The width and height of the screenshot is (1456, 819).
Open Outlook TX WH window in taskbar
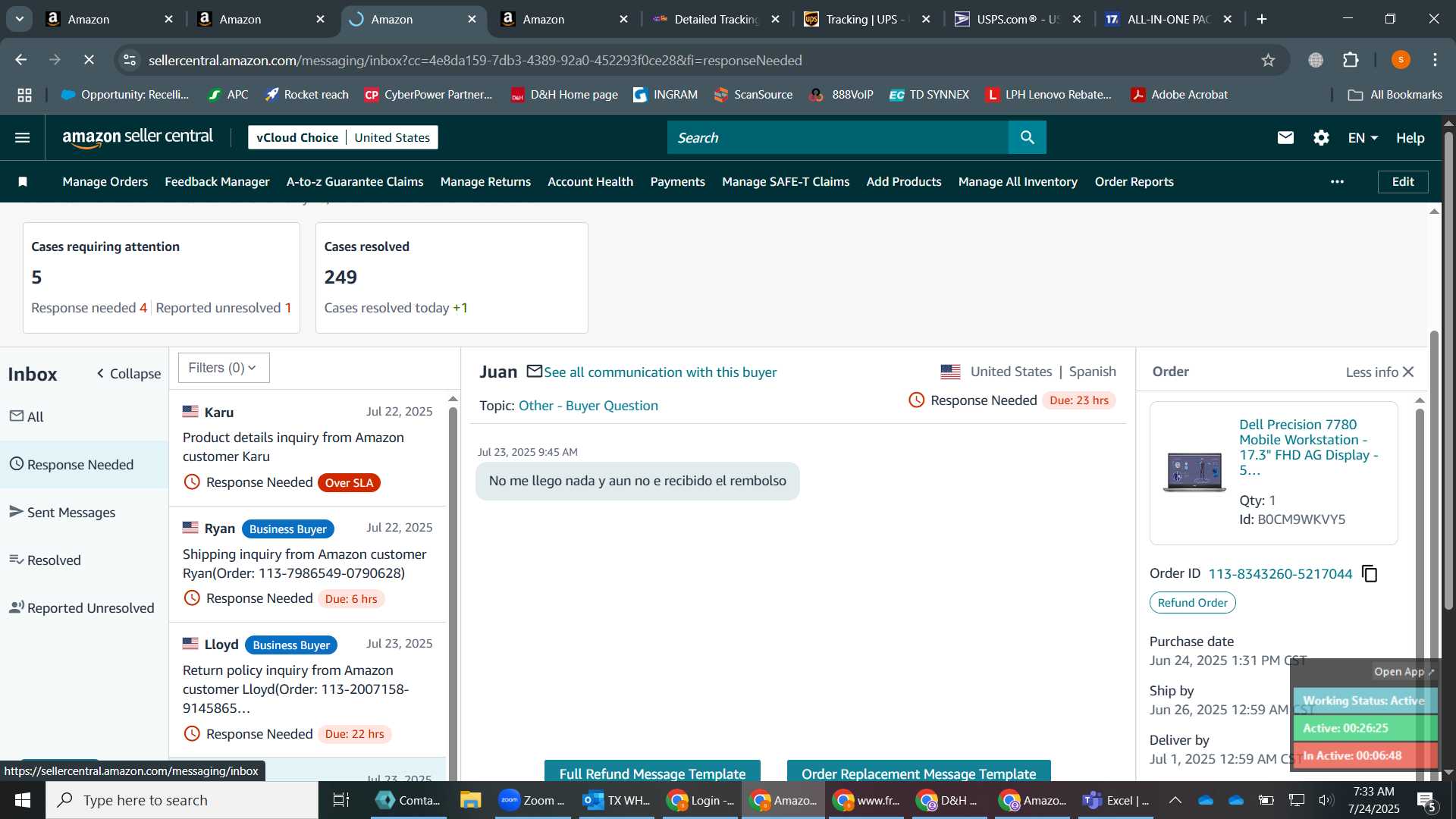[x=617, y=800]
